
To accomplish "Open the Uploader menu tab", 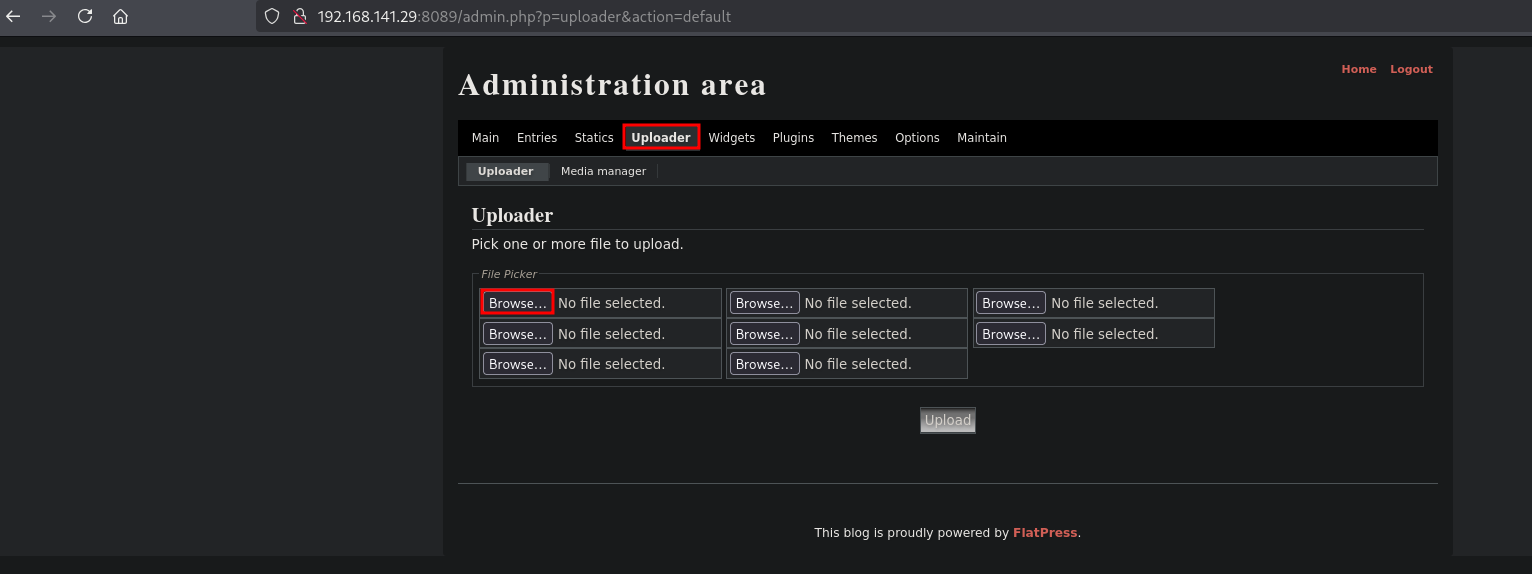I will 660,138.
